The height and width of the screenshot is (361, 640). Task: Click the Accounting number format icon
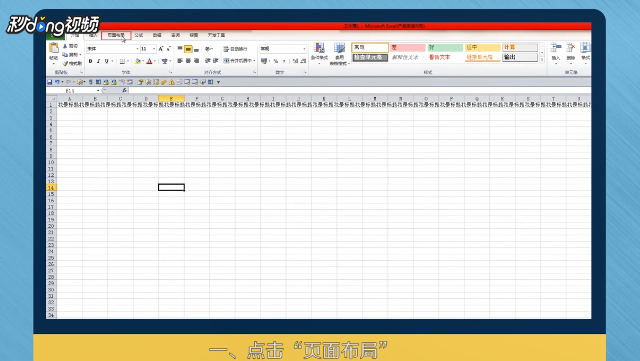[x=264, y=61]
